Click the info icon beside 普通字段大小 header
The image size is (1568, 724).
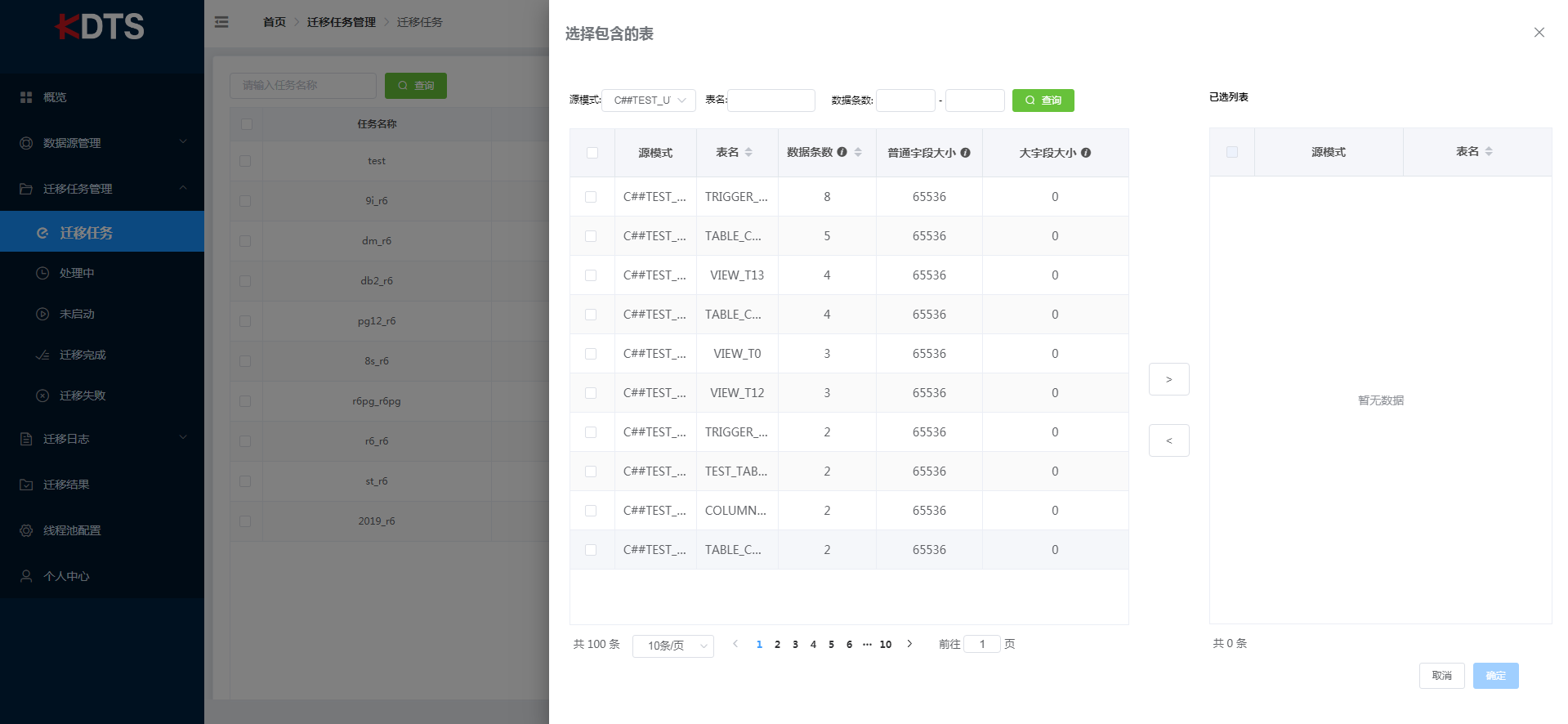(965, 153)
